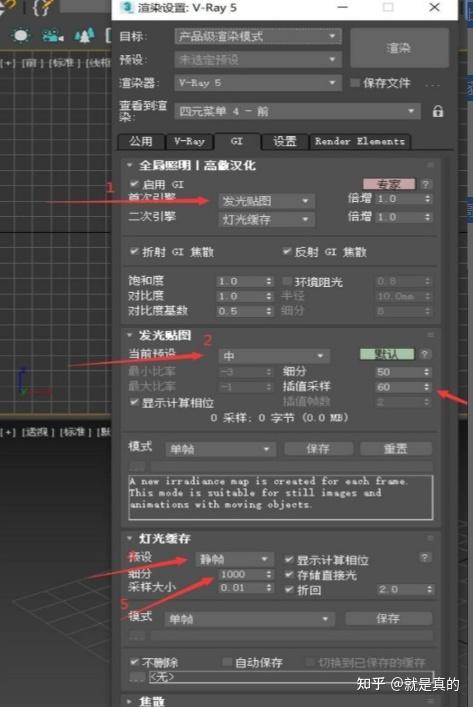Open the 二次引擎 dropdown set to 灯光缓存
Screen dimensions: 473x707
click(x=266, y=219)
